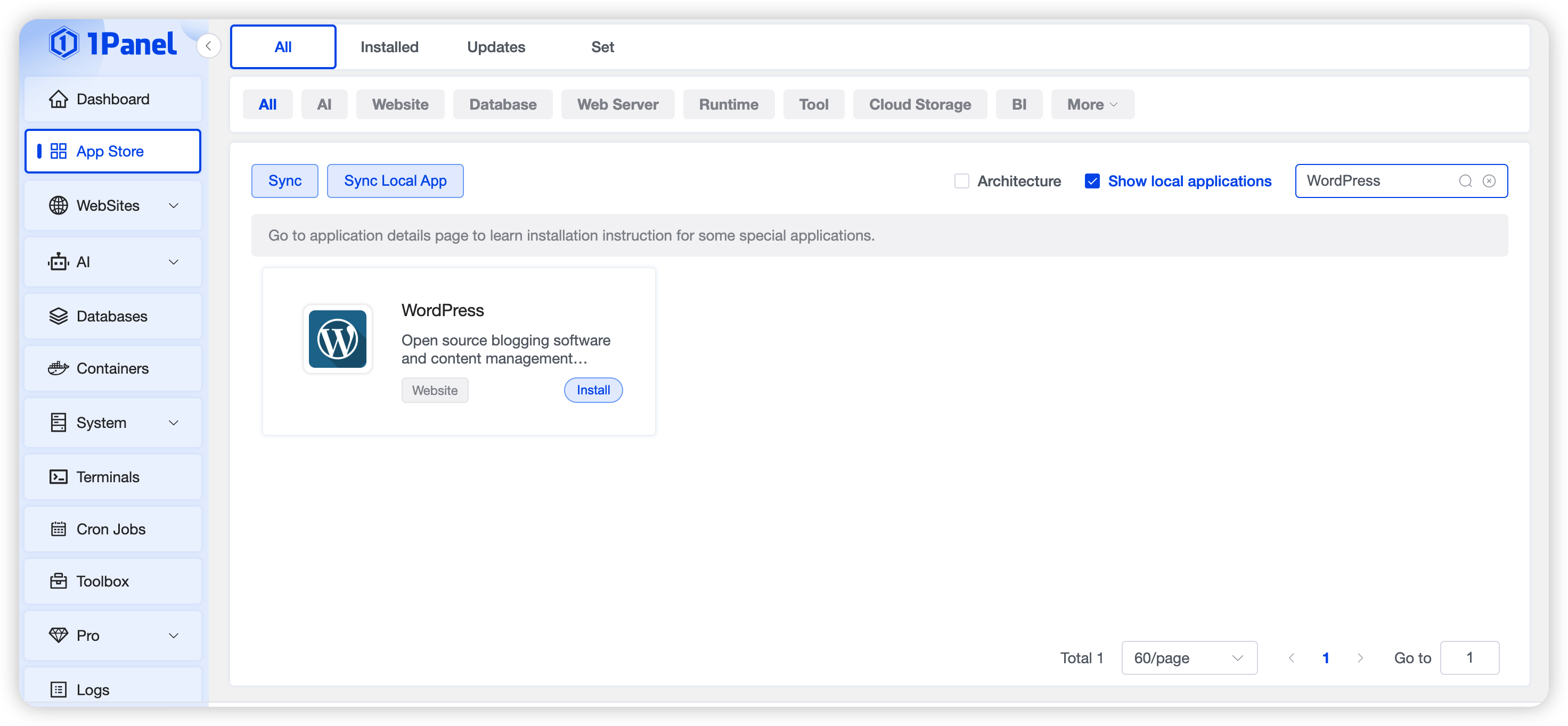Click the Toolbox briefcase icon
The height and width of the screenshot is (726, 1568).
pyautogui.click(x=59, y=581)
